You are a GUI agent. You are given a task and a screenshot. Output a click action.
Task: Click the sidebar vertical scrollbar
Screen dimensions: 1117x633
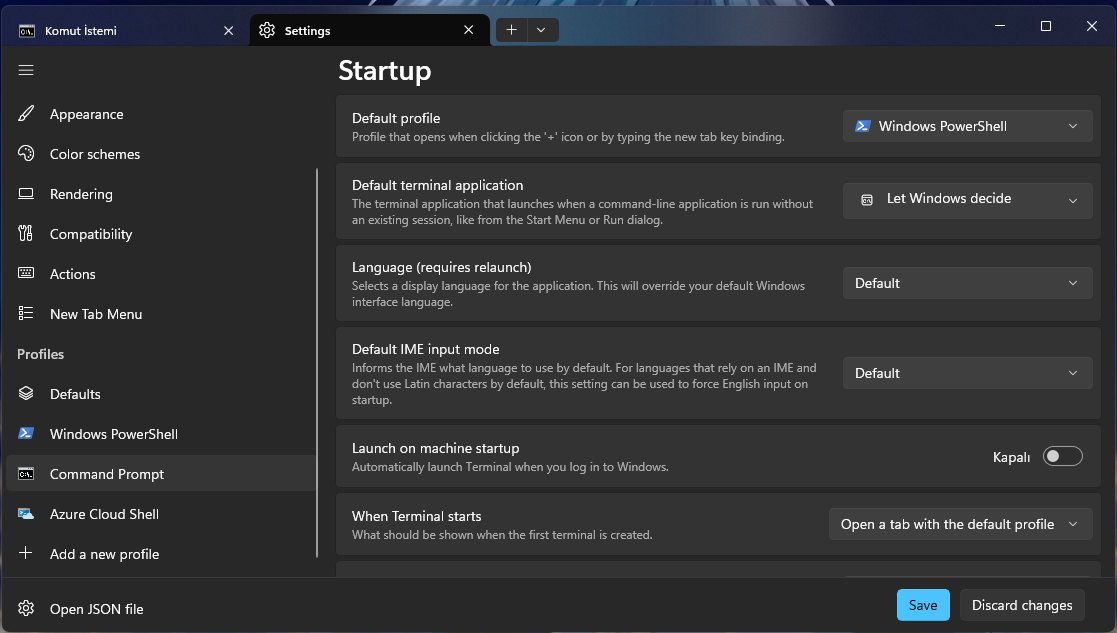[x=317, y=363]
